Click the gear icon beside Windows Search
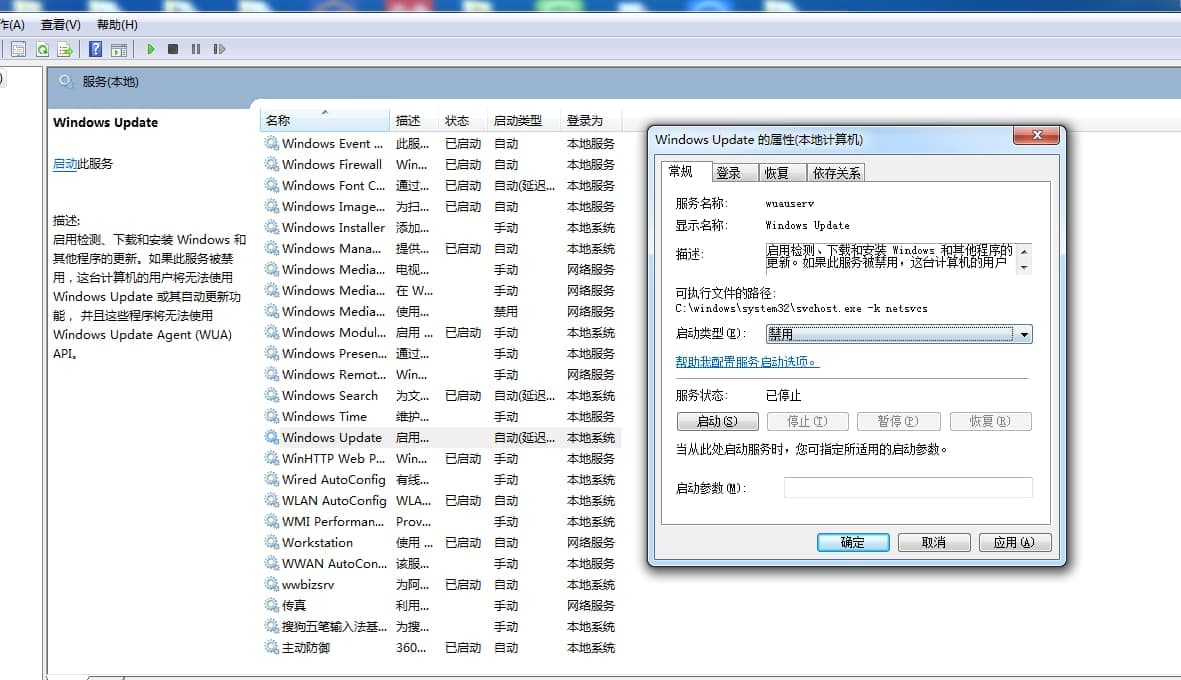 [x=271, y=395]
